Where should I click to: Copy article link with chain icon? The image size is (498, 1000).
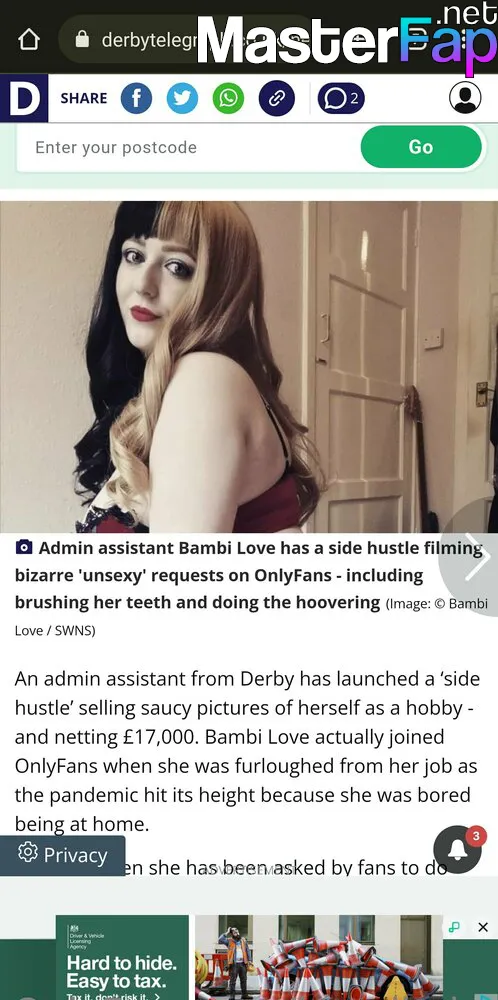click(x=277, y=98)
